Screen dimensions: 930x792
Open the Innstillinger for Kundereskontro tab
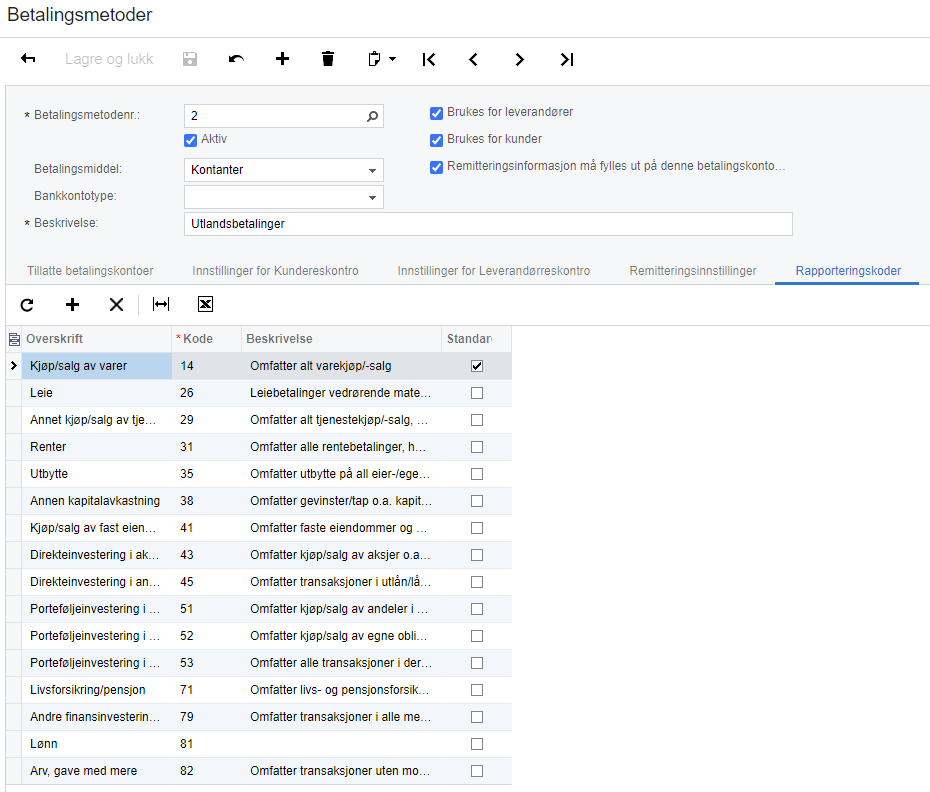[275, 271]
